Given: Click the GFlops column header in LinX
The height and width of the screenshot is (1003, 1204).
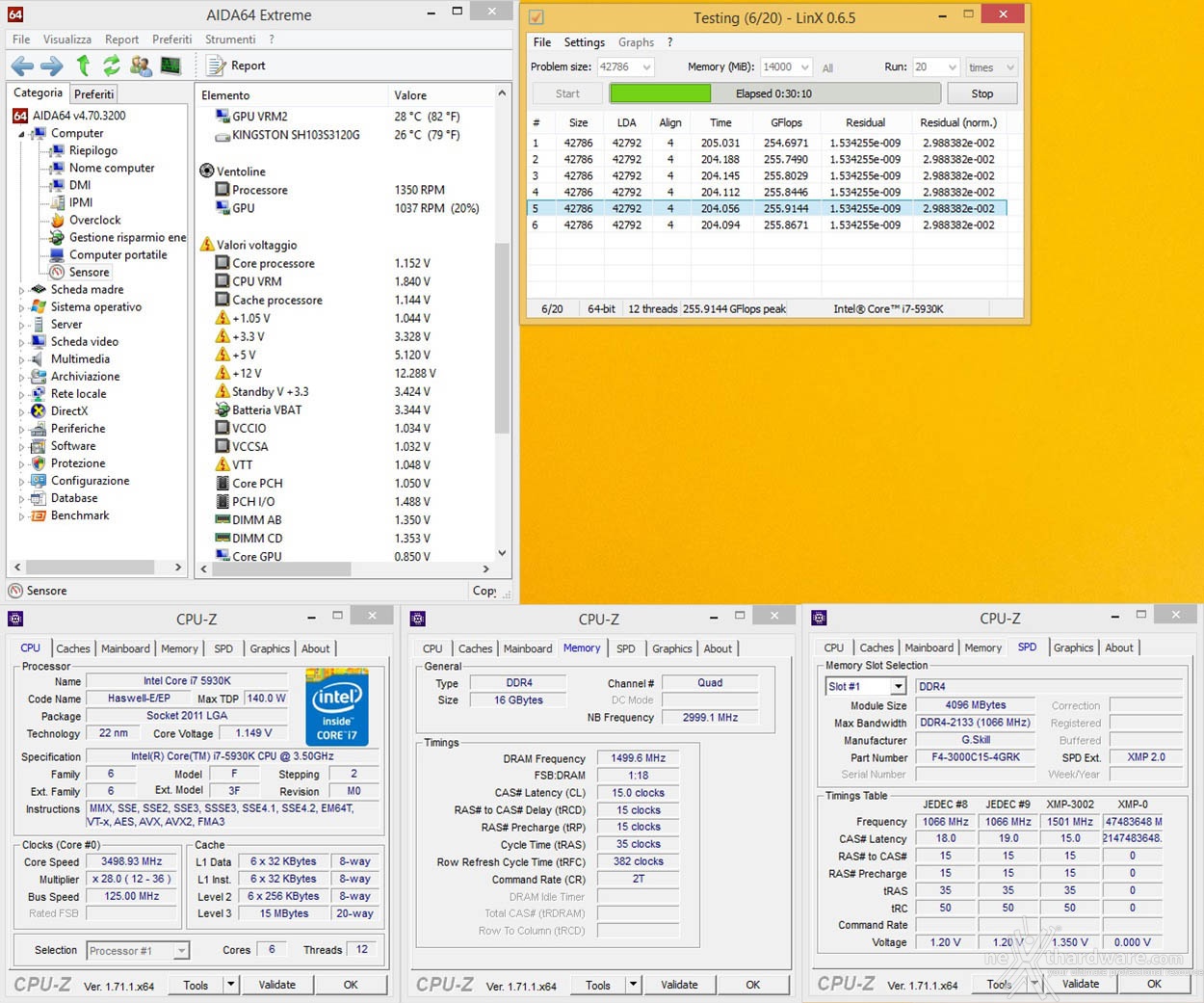Looking at the screenshot, I should (x=786, y=122).
